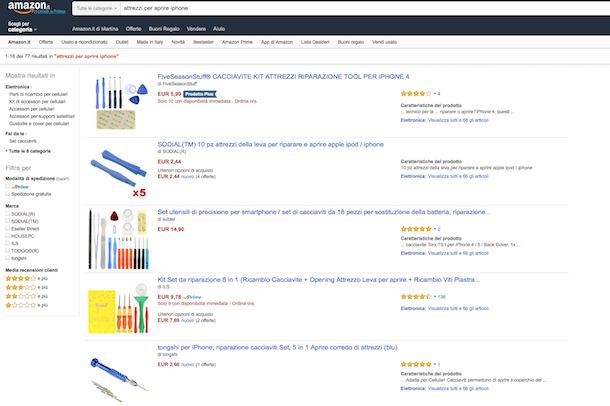
Task: Open the tongshi per iPhone product title
Action: click(277, 347)
